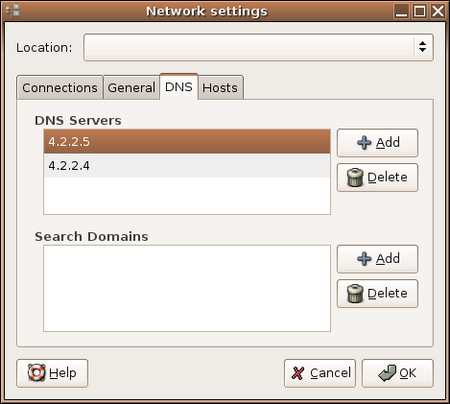Click the plus icon beside DNS Servers Add

pyautogui.click(x=364, y=143)
